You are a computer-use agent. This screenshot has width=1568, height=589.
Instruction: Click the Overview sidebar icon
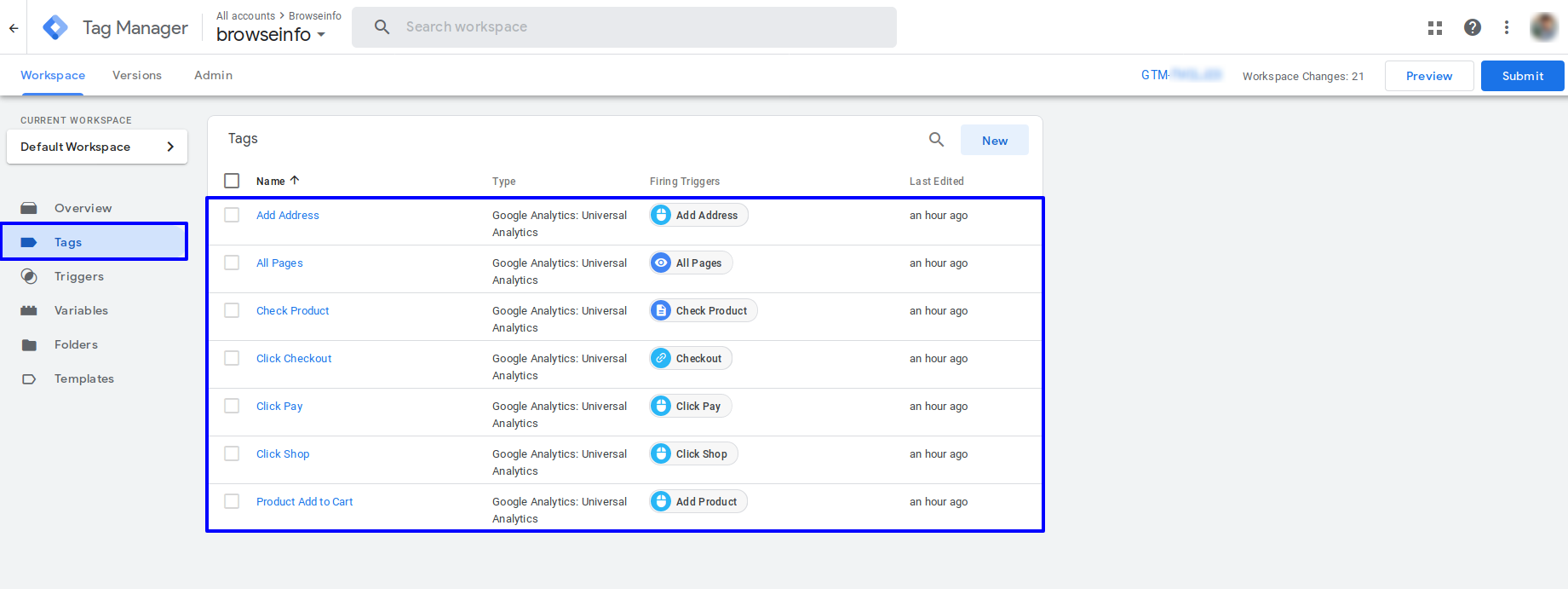click(29, 208)
